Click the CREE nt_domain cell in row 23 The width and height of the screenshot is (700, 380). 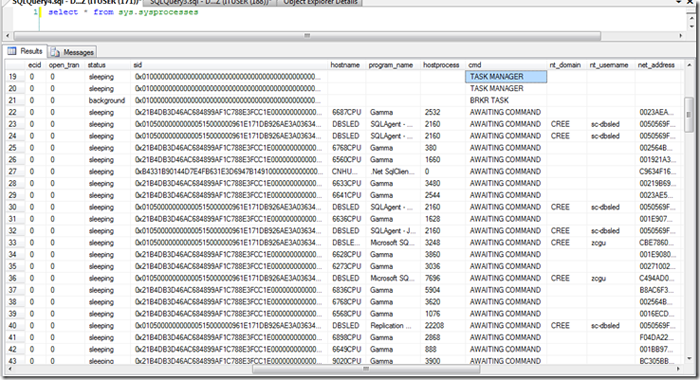tap(566, 124)
